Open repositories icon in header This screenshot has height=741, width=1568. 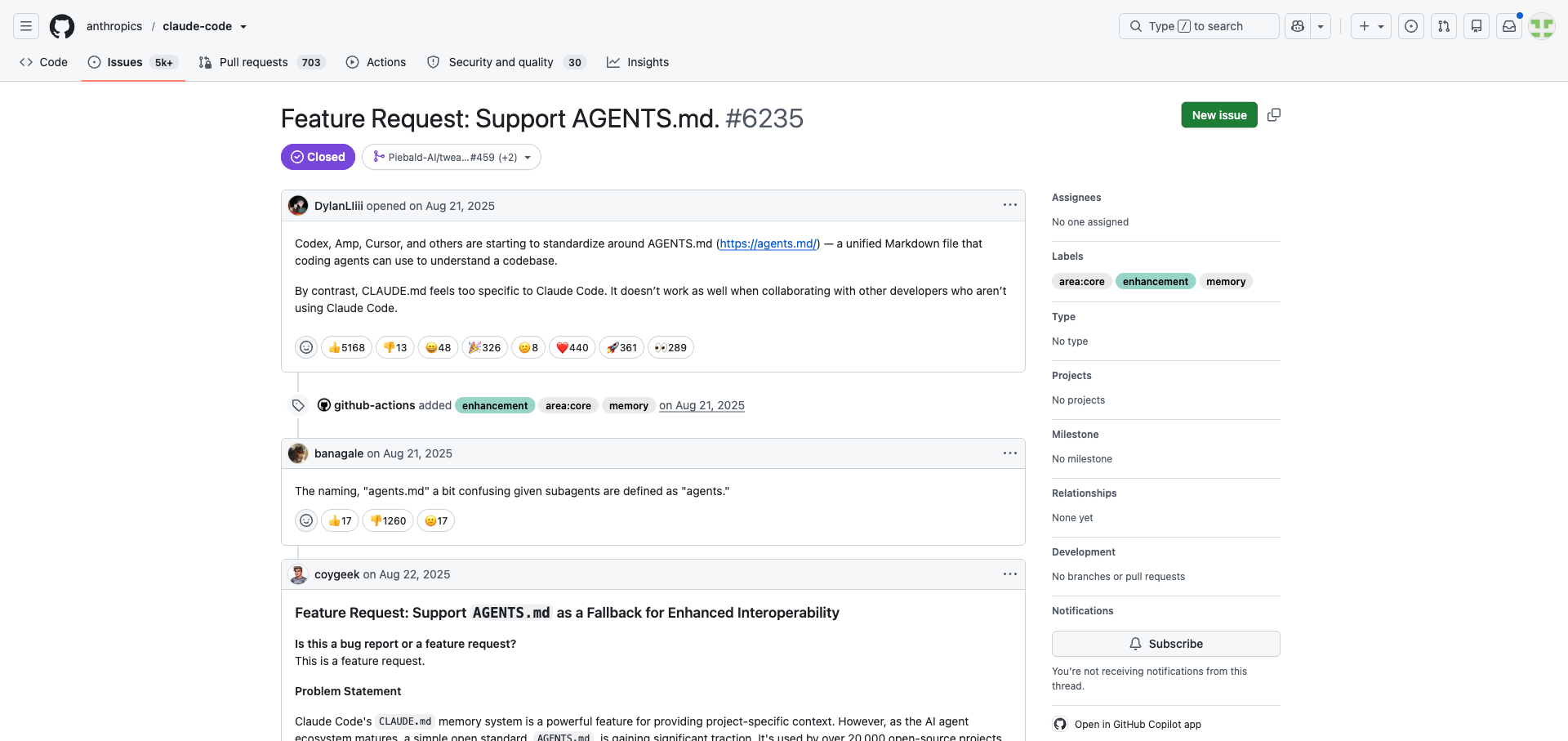(x=1477, y=26)
